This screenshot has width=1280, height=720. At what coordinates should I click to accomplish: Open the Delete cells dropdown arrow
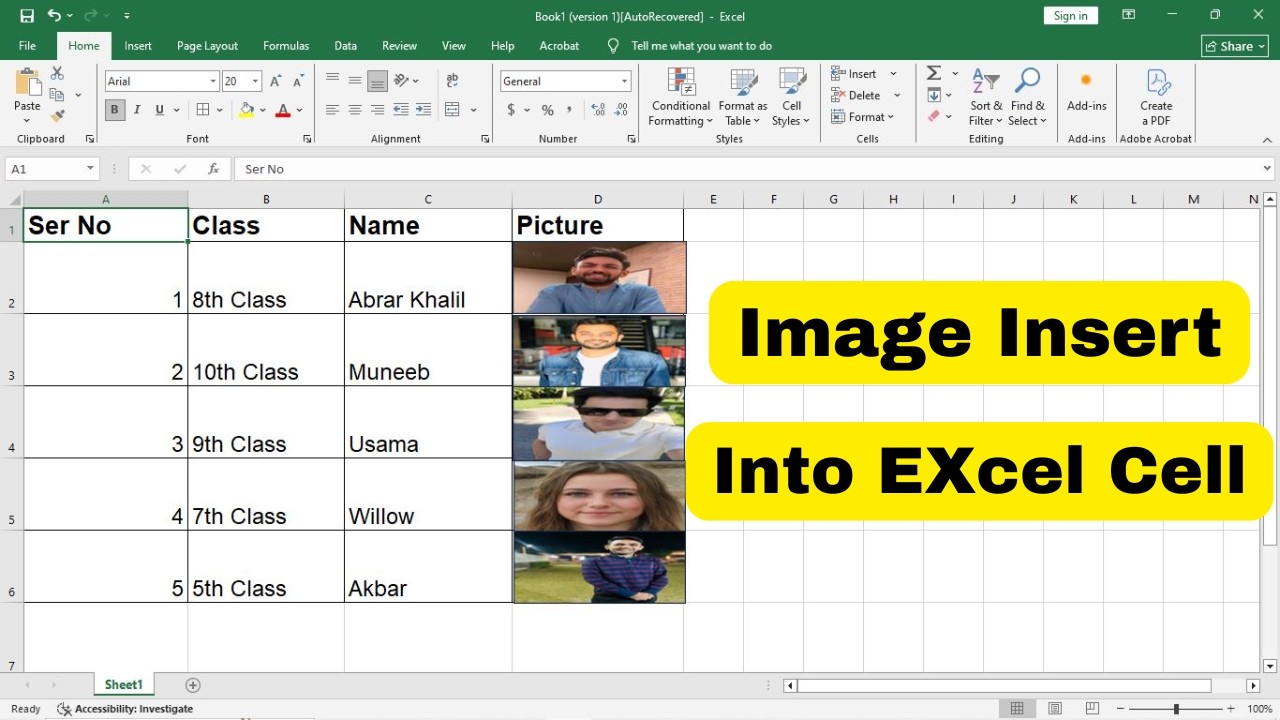click(897, 95)
